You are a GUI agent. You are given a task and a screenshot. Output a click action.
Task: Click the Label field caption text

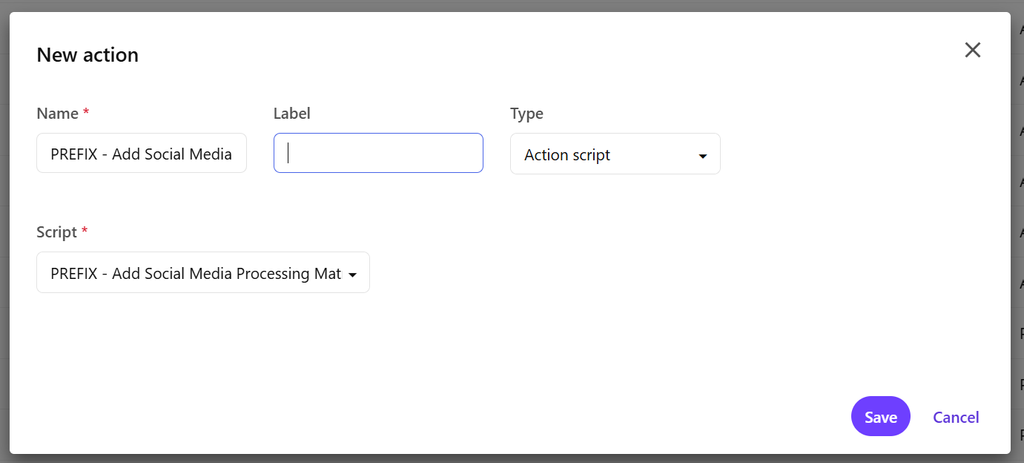(292, 114)
